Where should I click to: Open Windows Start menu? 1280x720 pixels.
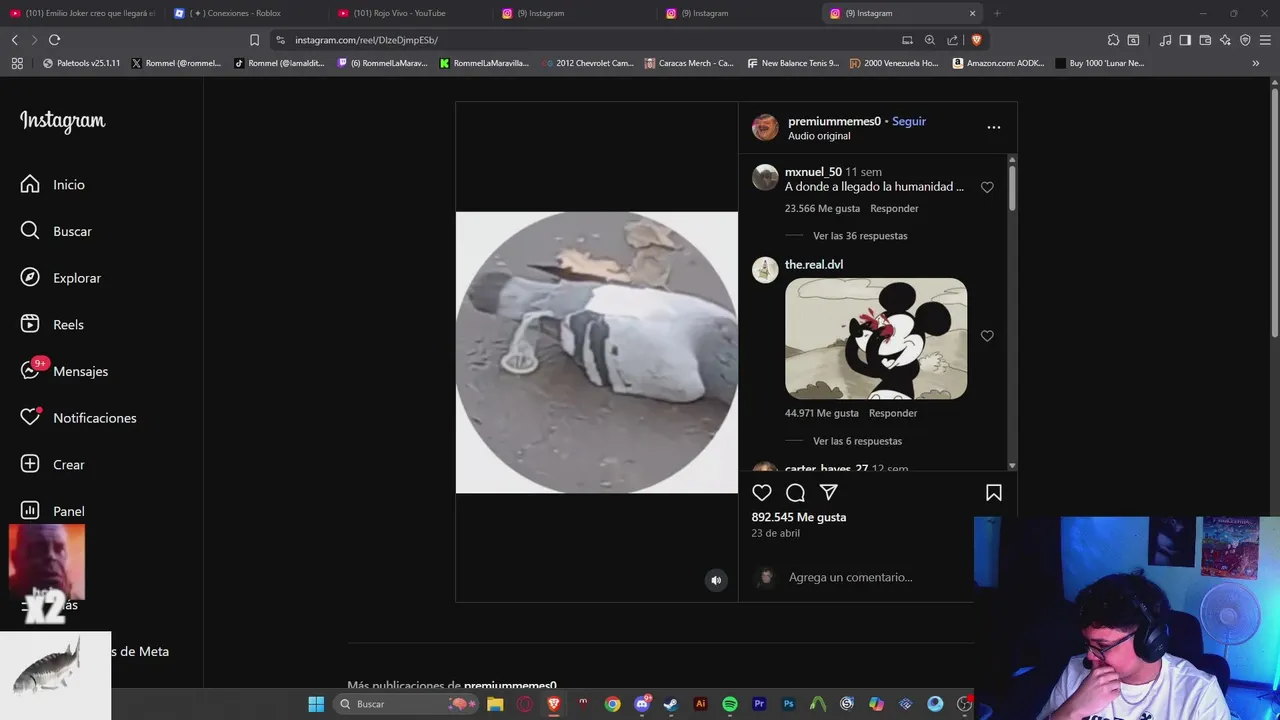(316, 704)
